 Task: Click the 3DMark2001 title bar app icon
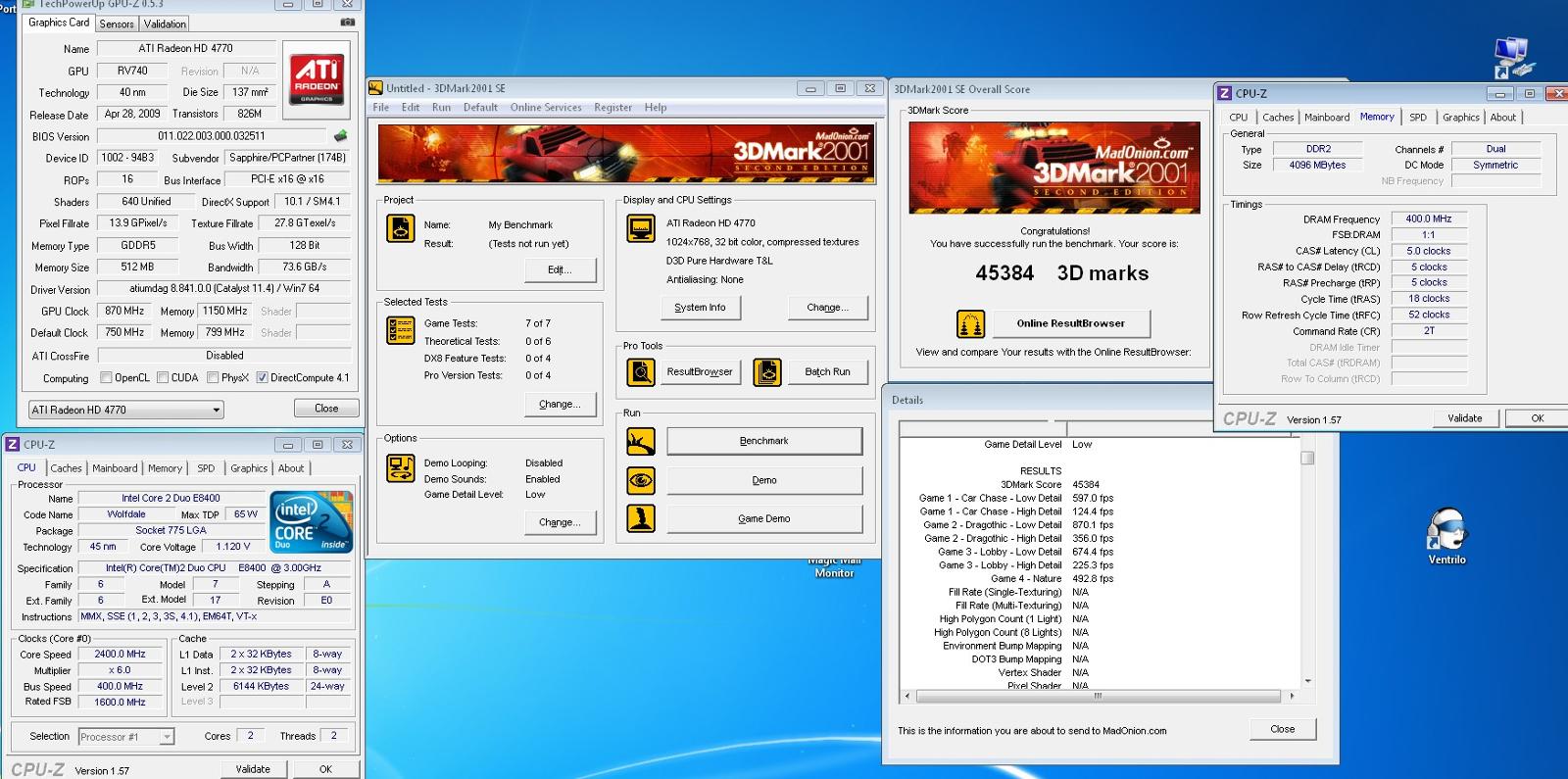[375, 88]
